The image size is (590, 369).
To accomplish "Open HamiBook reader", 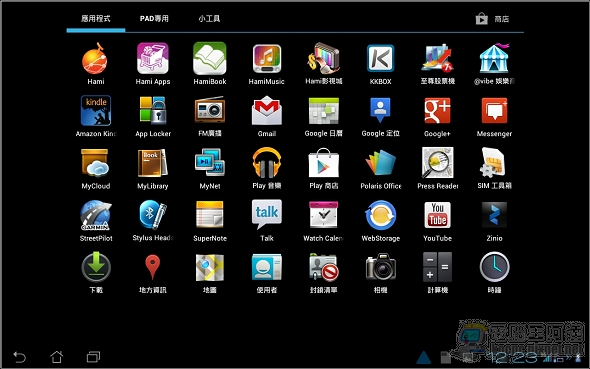I will click(x=210, y=64).
